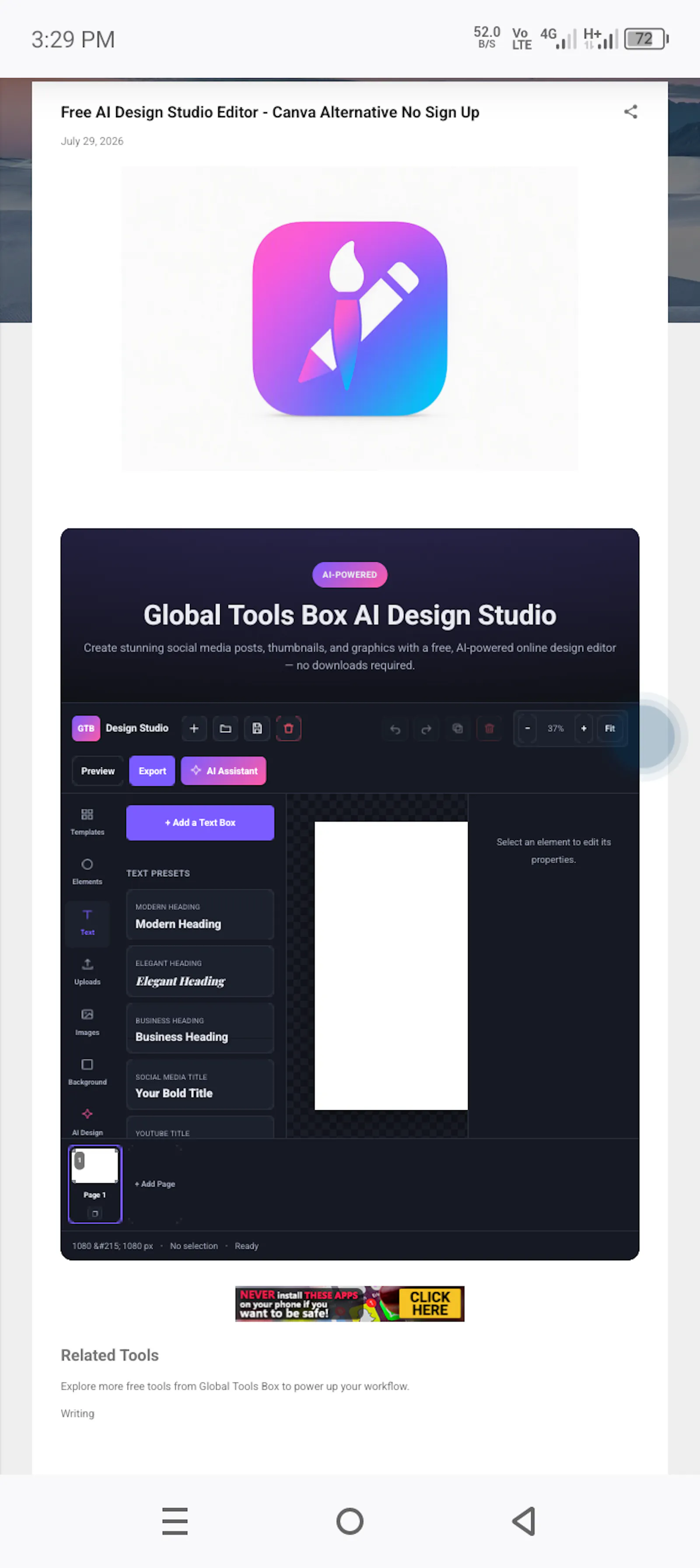Click the article title text
Screen dimensions: 700x1568
270,112
